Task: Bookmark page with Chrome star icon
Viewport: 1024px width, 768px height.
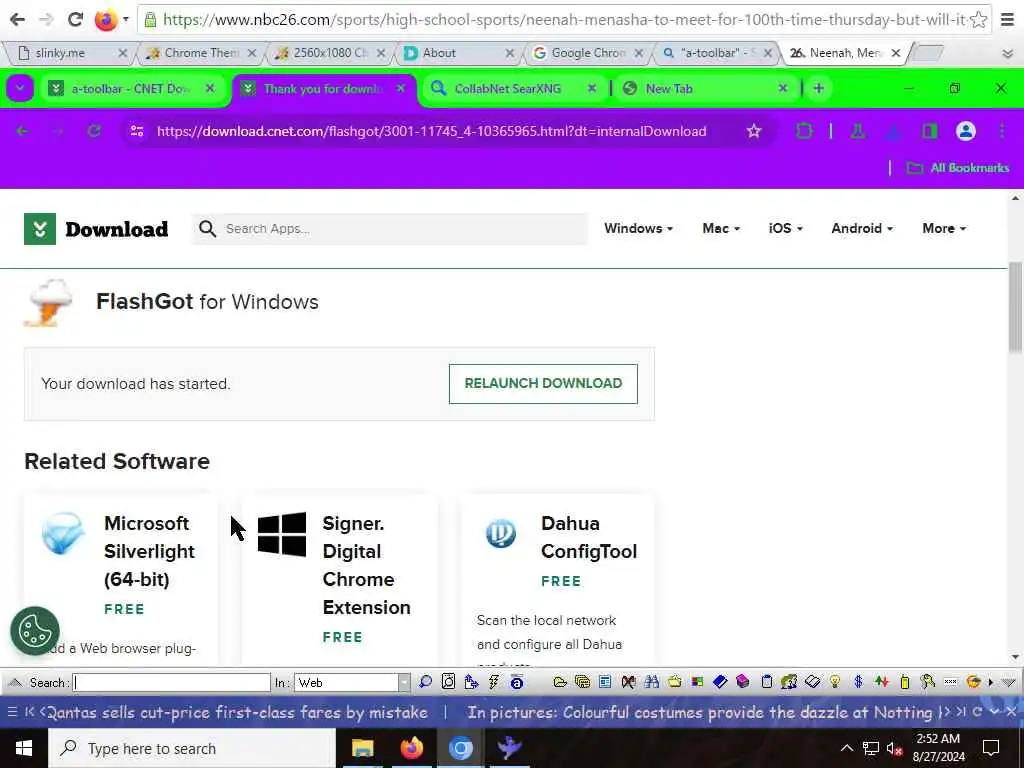Action: [754, 131]
